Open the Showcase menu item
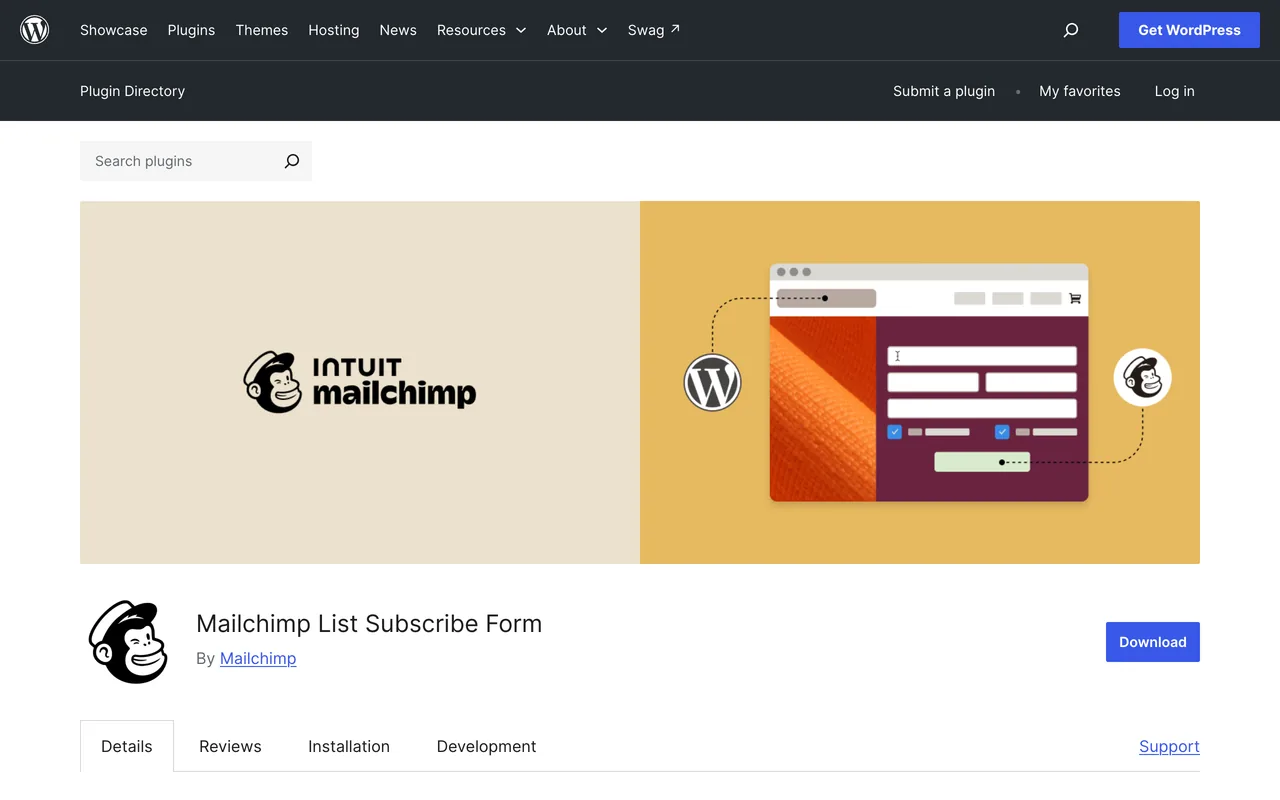The height and width of the screenshot is (800, 1280). (x=114, y=30)
